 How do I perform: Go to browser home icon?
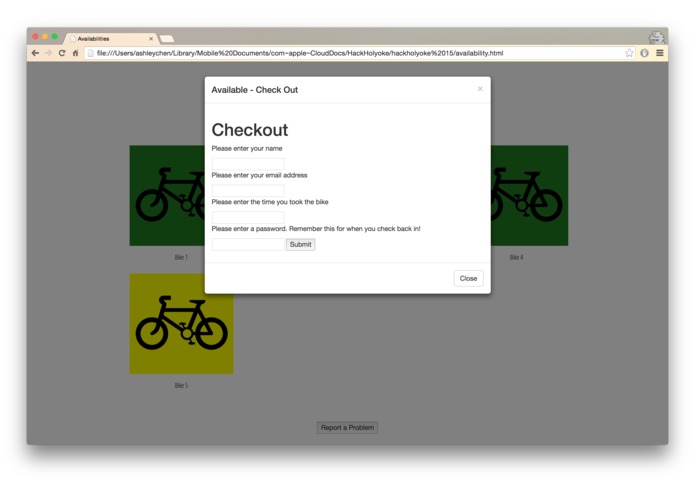[x=75, y=53]
